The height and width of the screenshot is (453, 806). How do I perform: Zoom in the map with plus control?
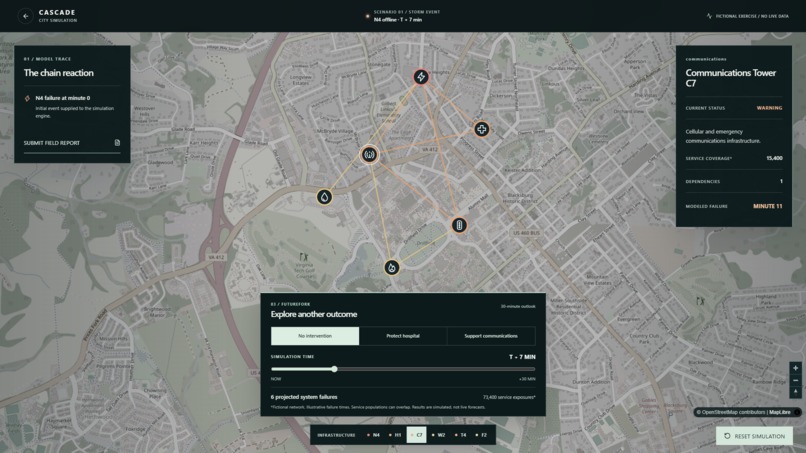click(795, 368)
